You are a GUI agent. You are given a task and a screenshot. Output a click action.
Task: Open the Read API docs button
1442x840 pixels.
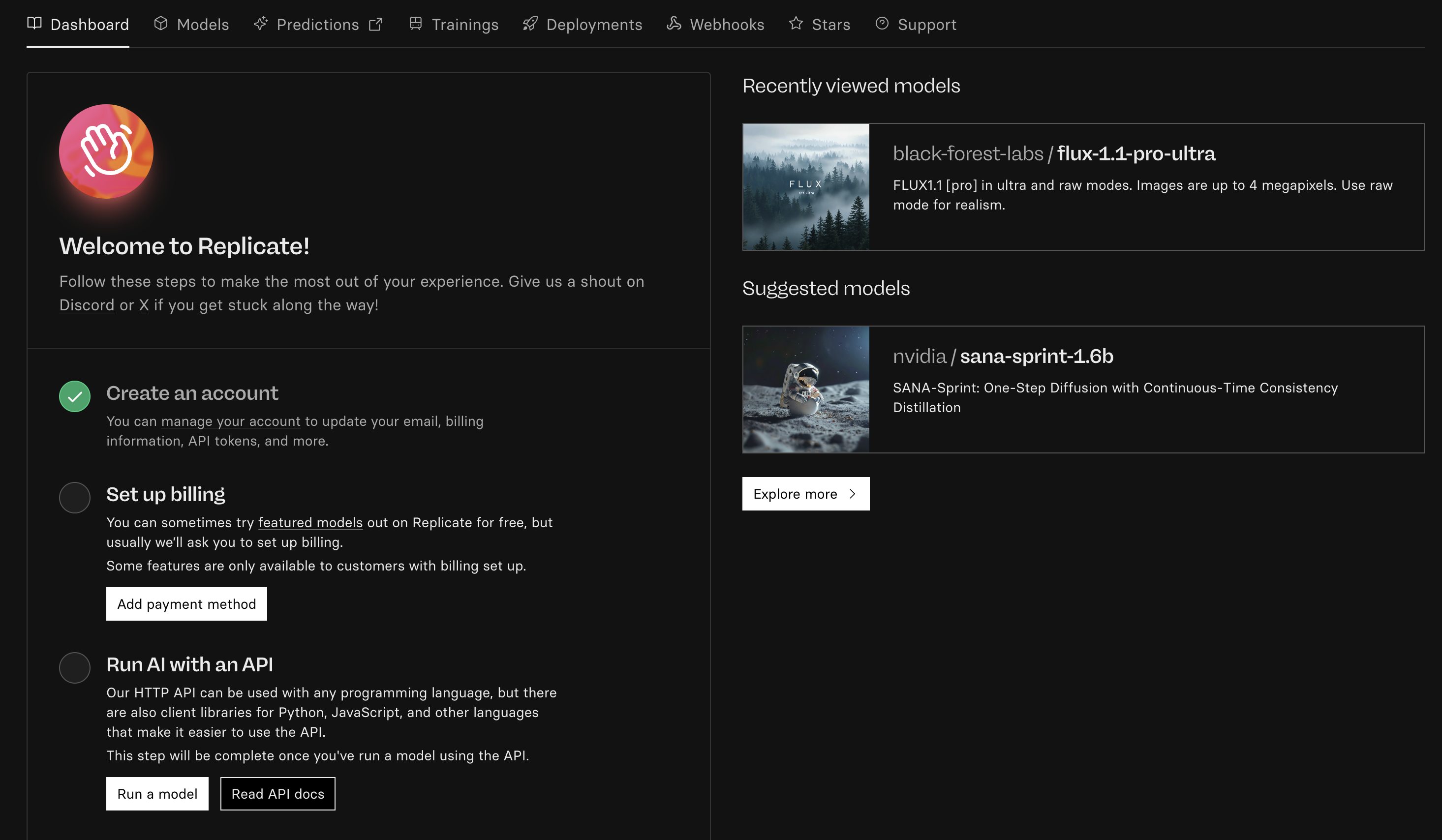(277, 794)
